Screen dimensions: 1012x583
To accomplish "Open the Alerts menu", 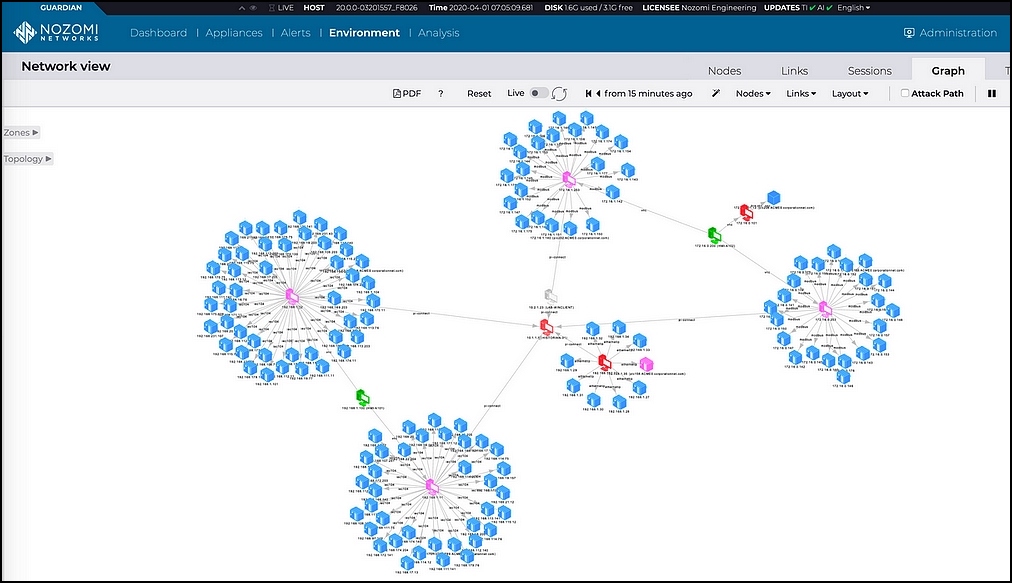I will coord(296,33).
